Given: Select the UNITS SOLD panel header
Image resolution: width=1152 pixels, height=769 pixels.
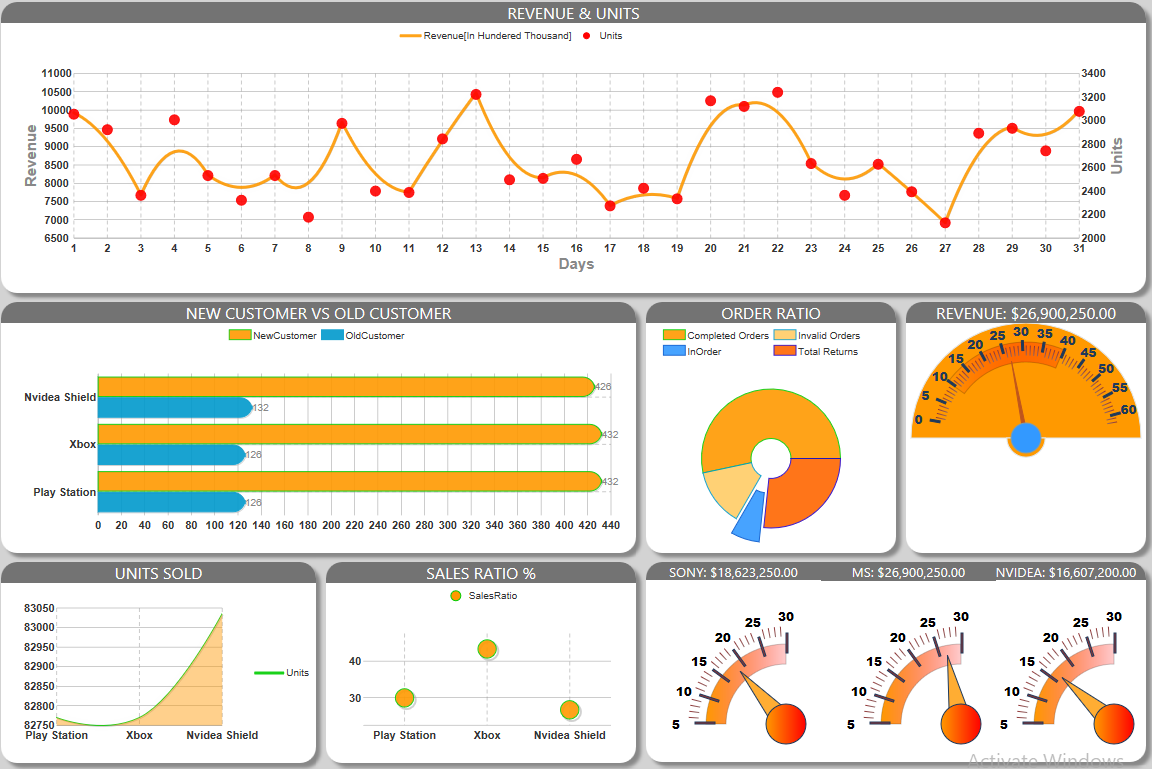Looking at the screenshot, I should (158, 574).
